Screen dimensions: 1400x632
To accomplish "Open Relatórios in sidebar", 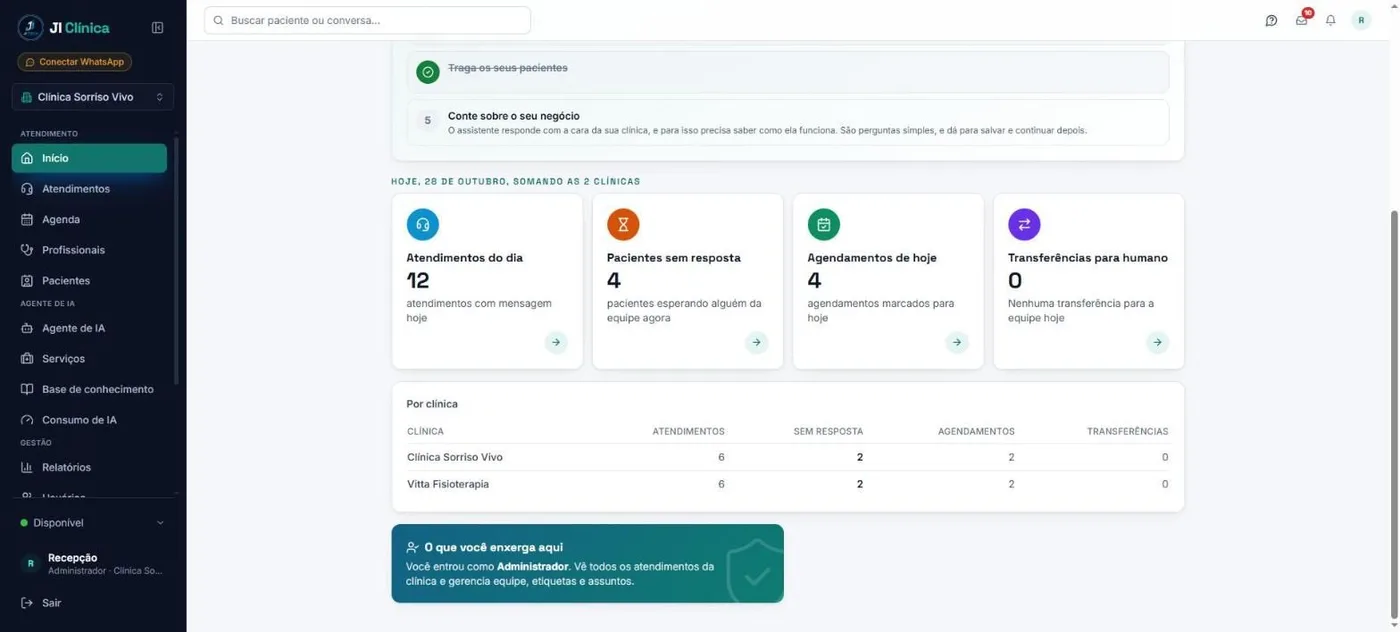I will [x=89, y=467].
